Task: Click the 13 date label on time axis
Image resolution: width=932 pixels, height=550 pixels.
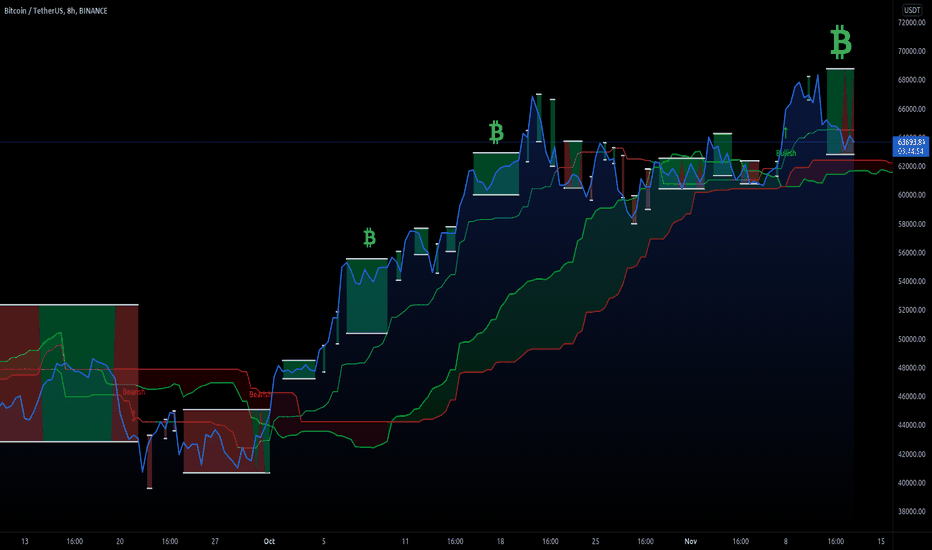Action: (24, 541)
